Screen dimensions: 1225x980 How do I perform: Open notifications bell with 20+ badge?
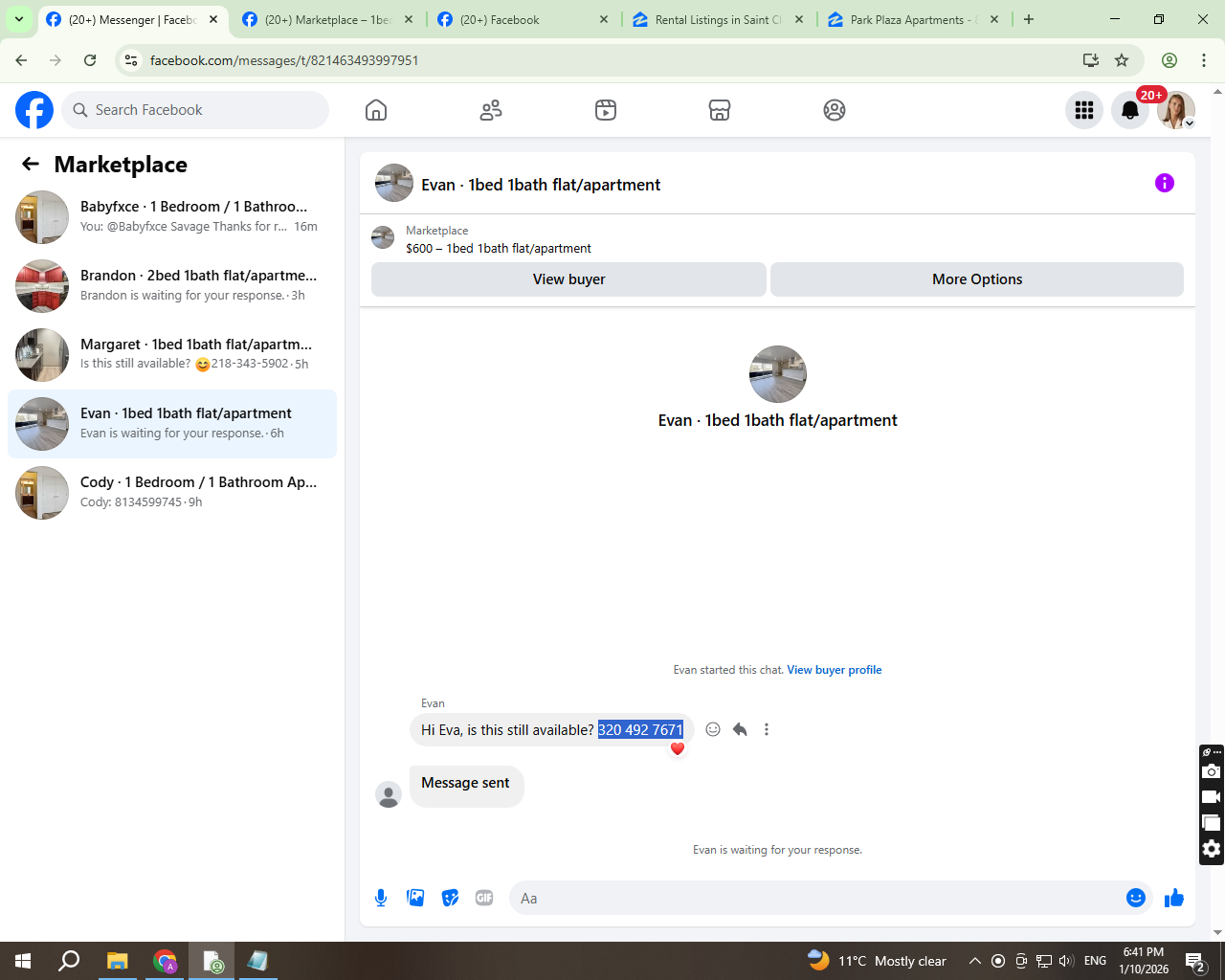click(x=1130, y=110)
